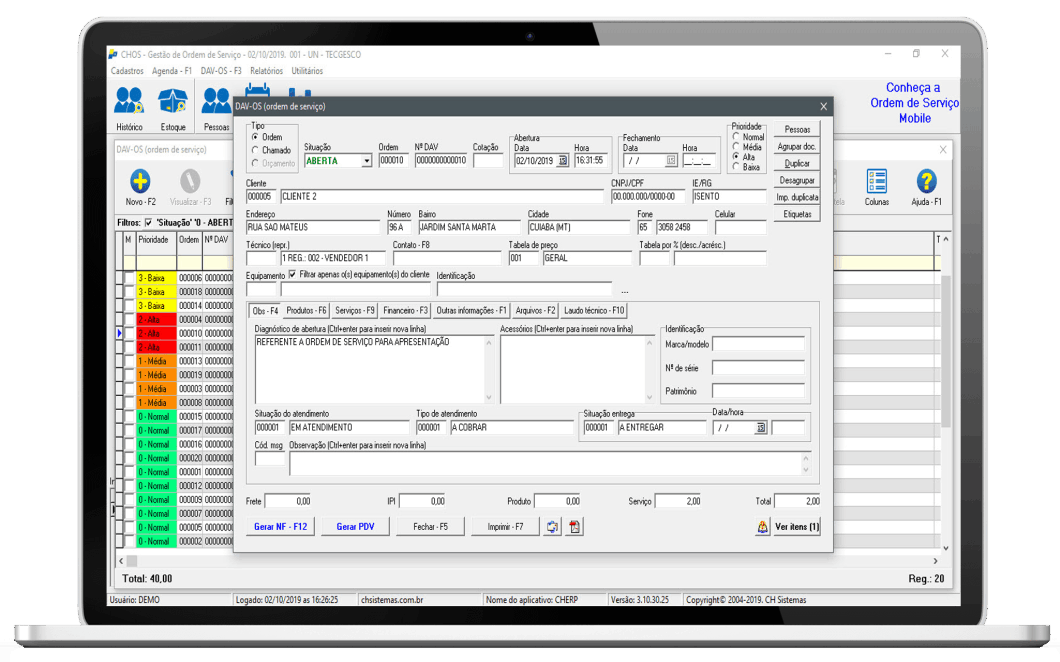This screenshot has width=1060, height=662.
Task: Click the Imp. duplicata button
Action: (x=797, y=197)
